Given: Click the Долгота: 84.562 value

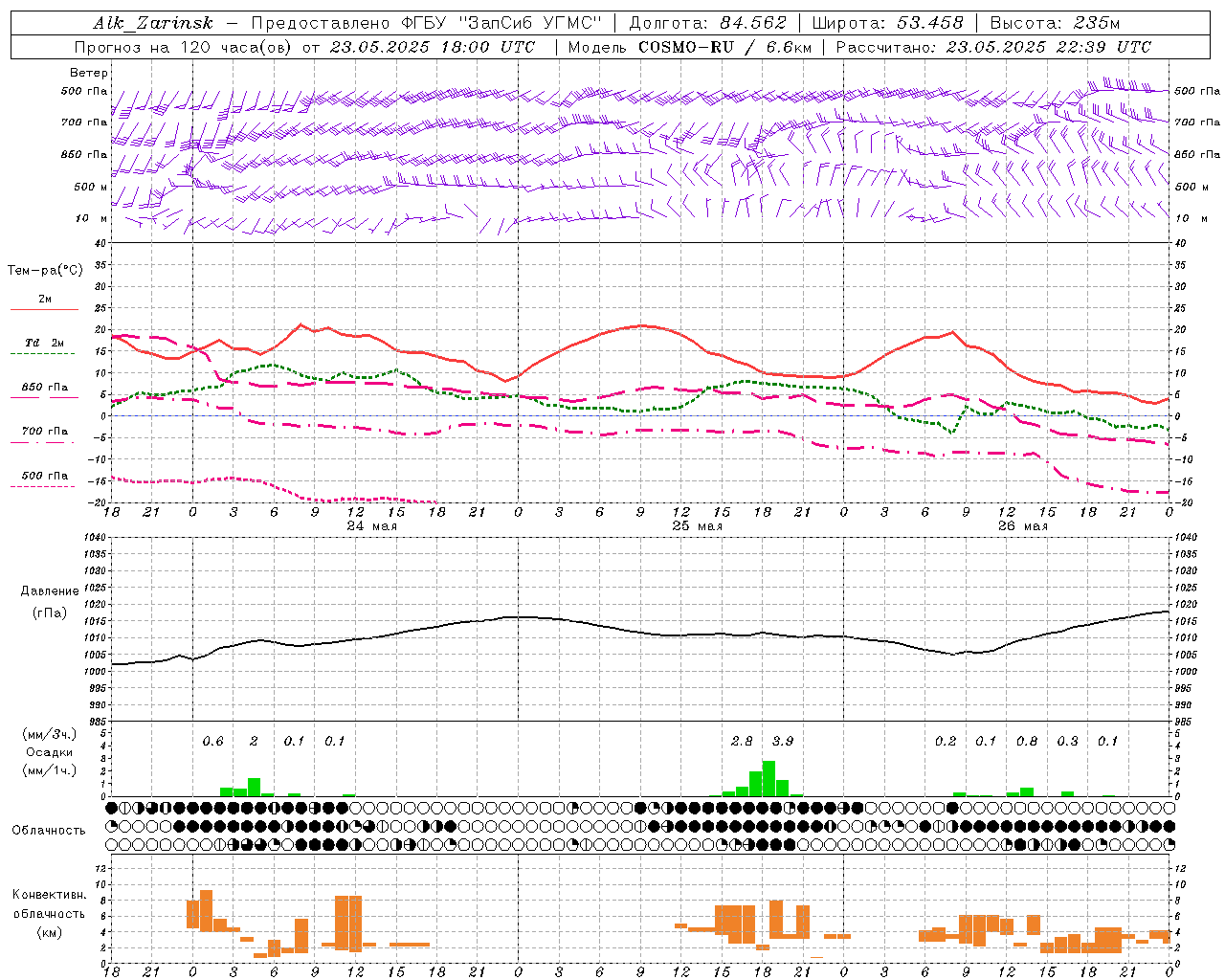Looking at the screenshot, I should click(x=707, y=23).
